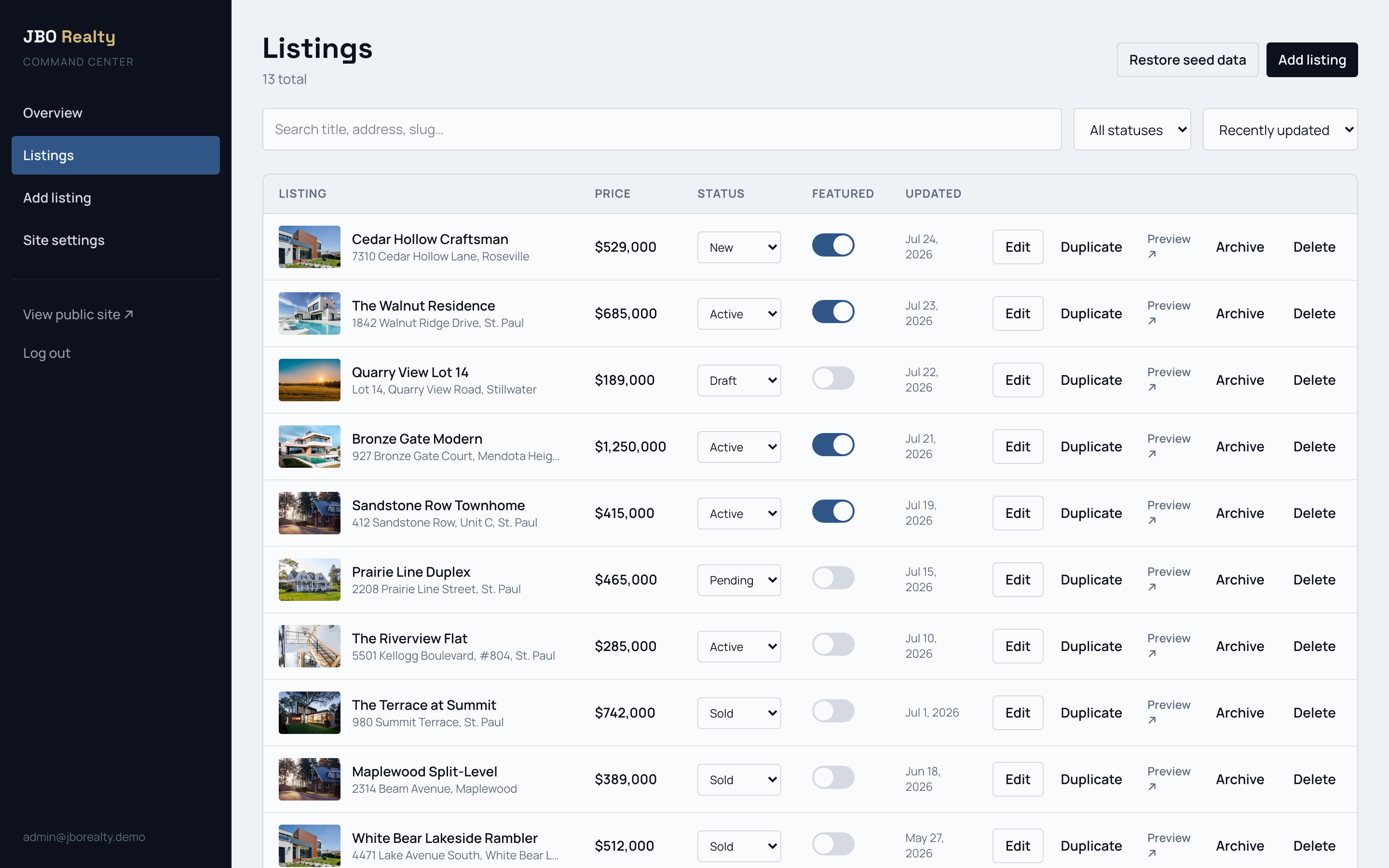This screenshot has height=868, width=1389.
Task: Toggle featured for The Terrace at Summit
Action: [833, 711]
